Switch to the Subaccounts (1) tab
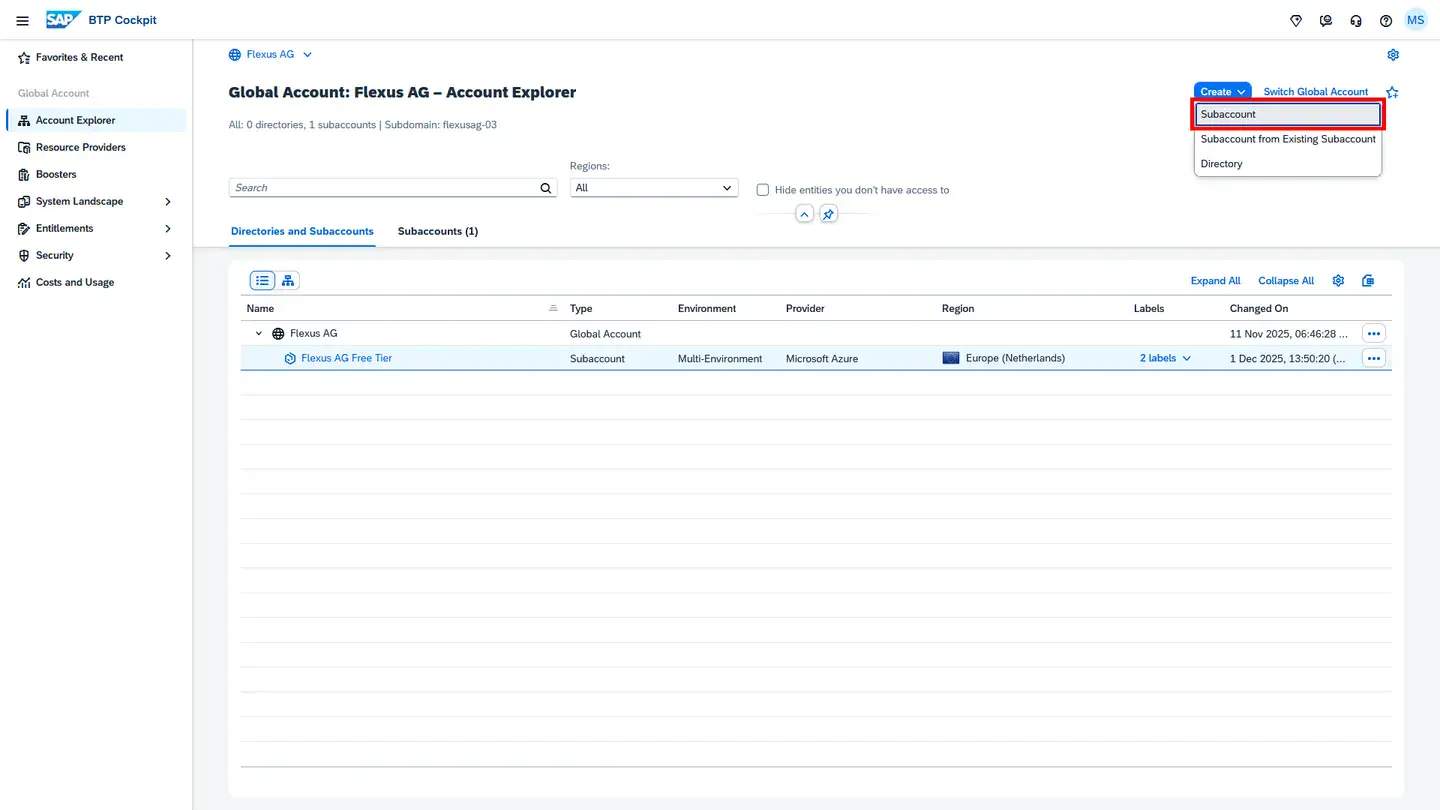Image resolution: width=1440 pixels, height=810 pixels. [x=437, y=231]
